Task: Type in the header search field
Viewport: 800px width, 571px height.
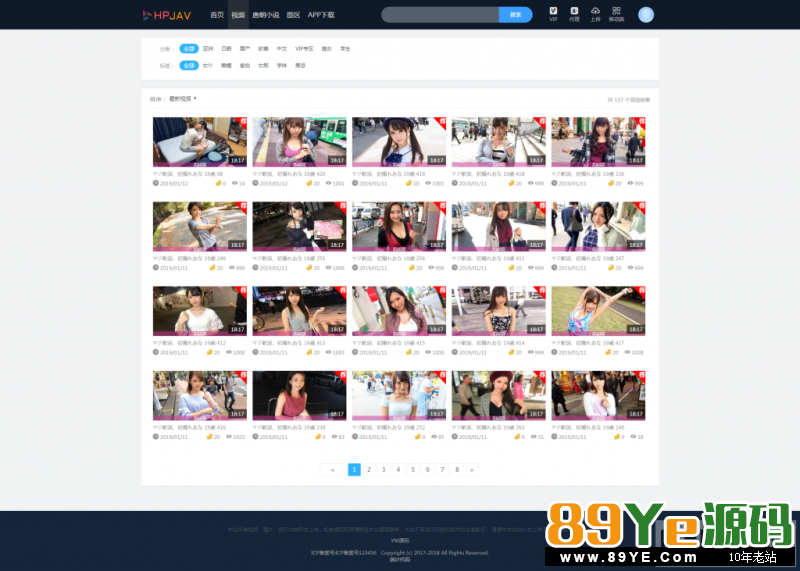Action: (x=440, y=15)
